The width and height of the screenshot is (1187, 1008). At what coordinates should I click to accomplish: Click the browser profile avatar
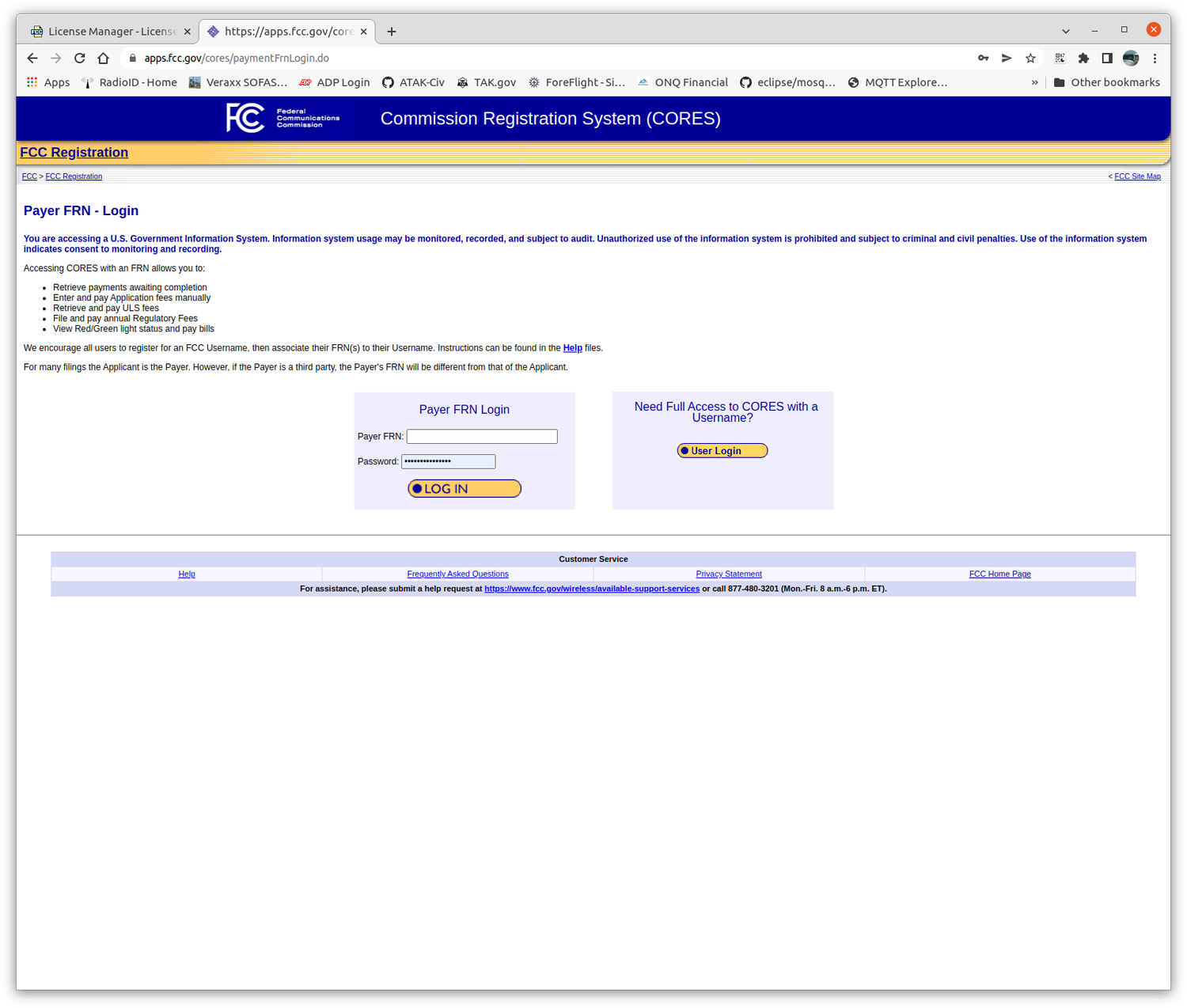point(1130,58)
